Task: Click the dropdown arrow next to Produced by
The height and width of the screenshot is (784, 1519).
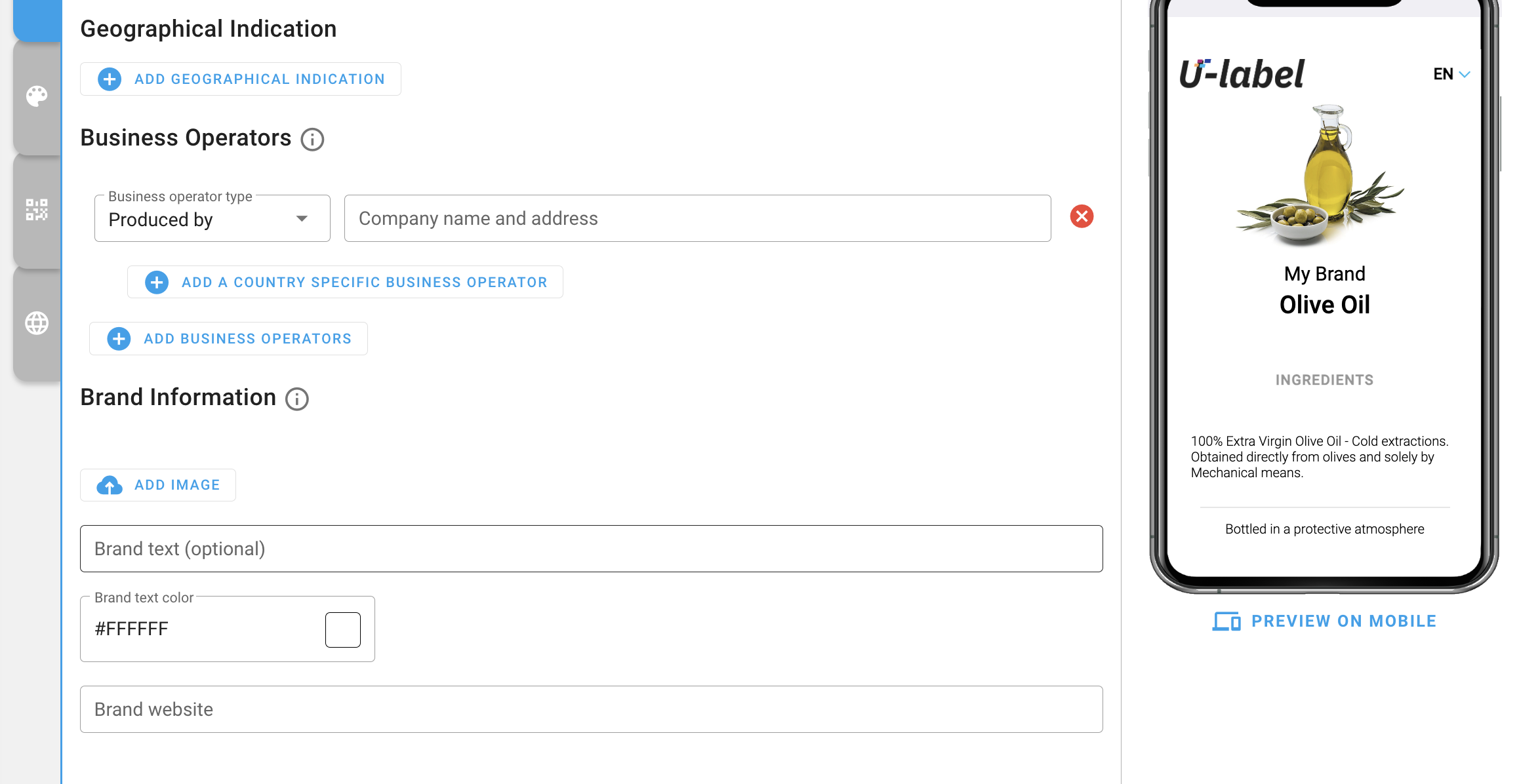Action: point(302,219)
